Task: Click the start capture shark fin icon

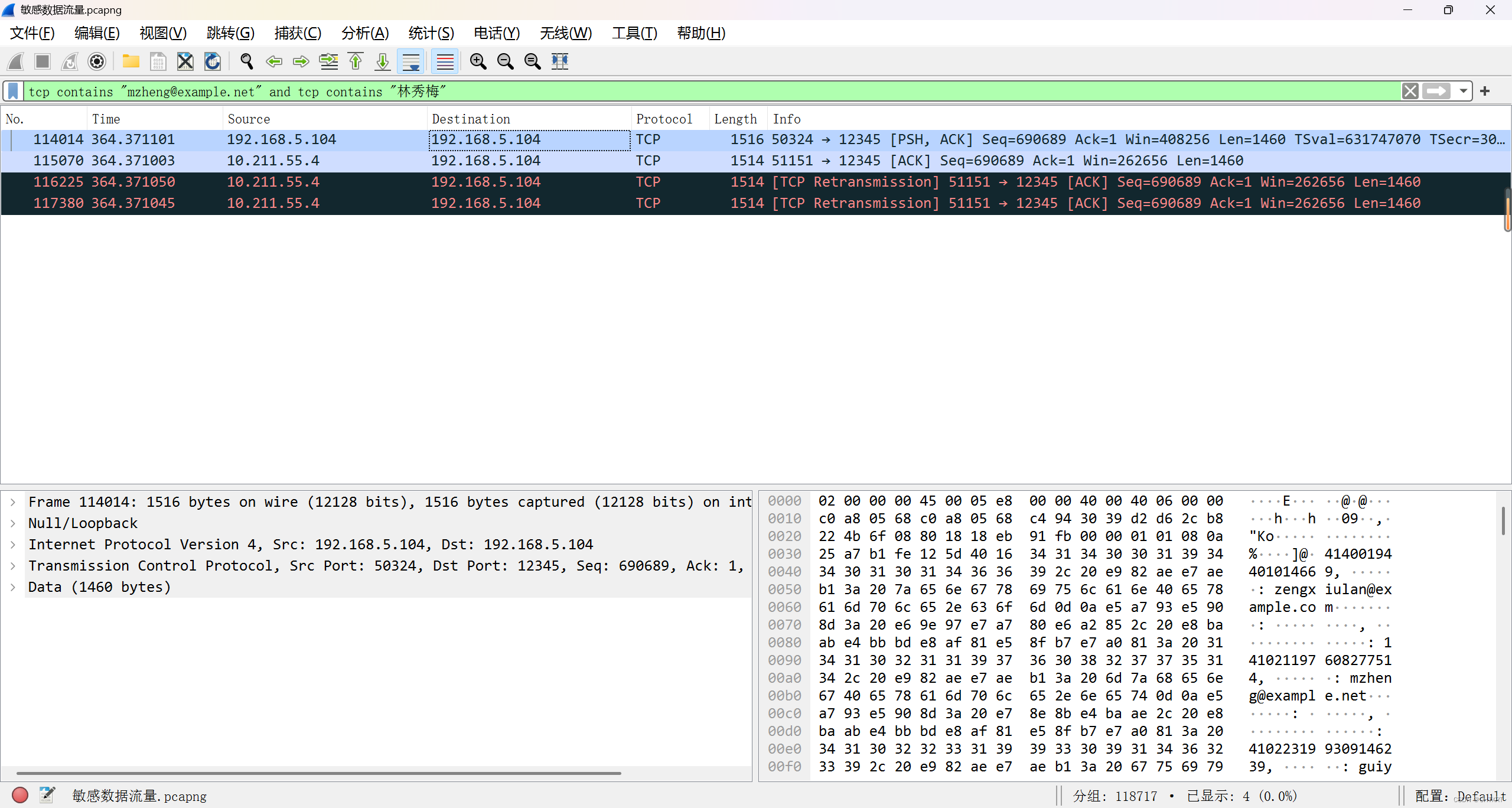Action: tap(16, 61)
